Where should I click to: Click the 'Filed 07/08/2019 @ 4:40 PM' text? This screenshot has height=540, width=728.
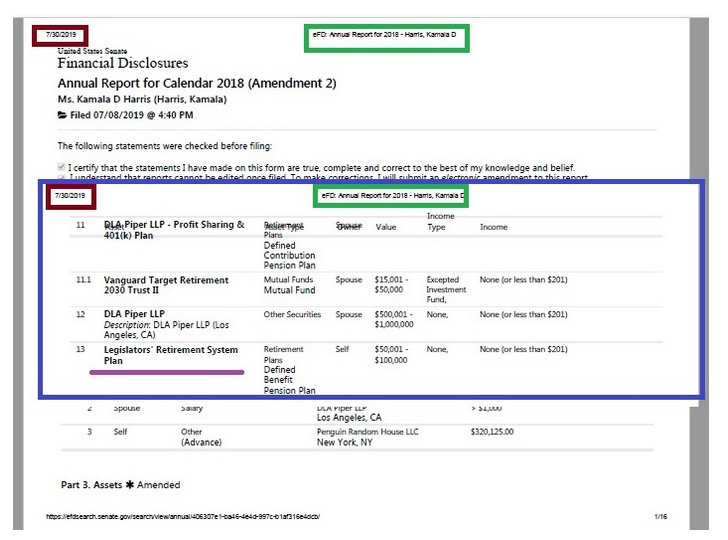131,115
